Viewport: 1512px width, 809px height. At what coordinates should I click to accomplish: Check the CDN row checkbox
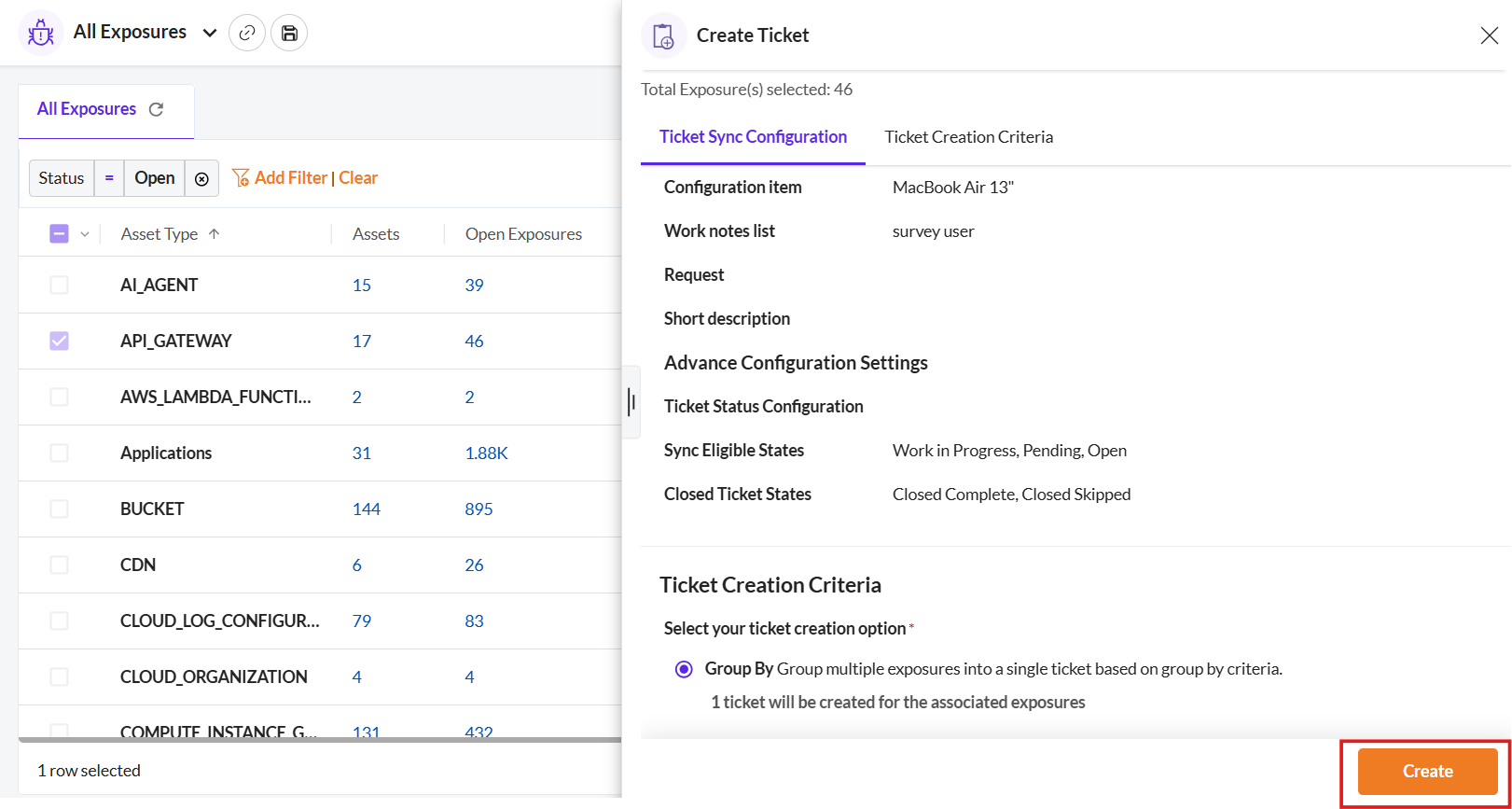[59, 565]
